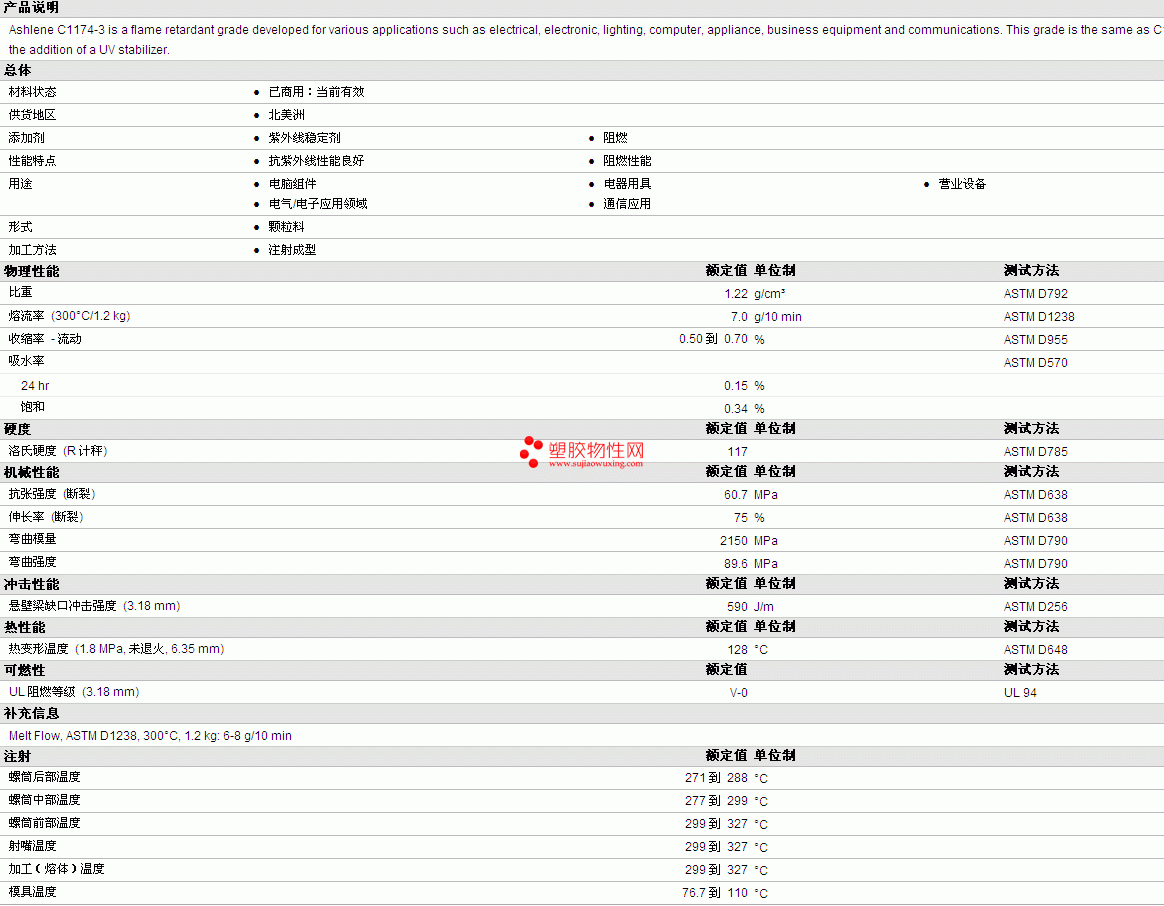
Task: Click the shrinkage row 收缩率 - 流动
Action: coord(582,339)
